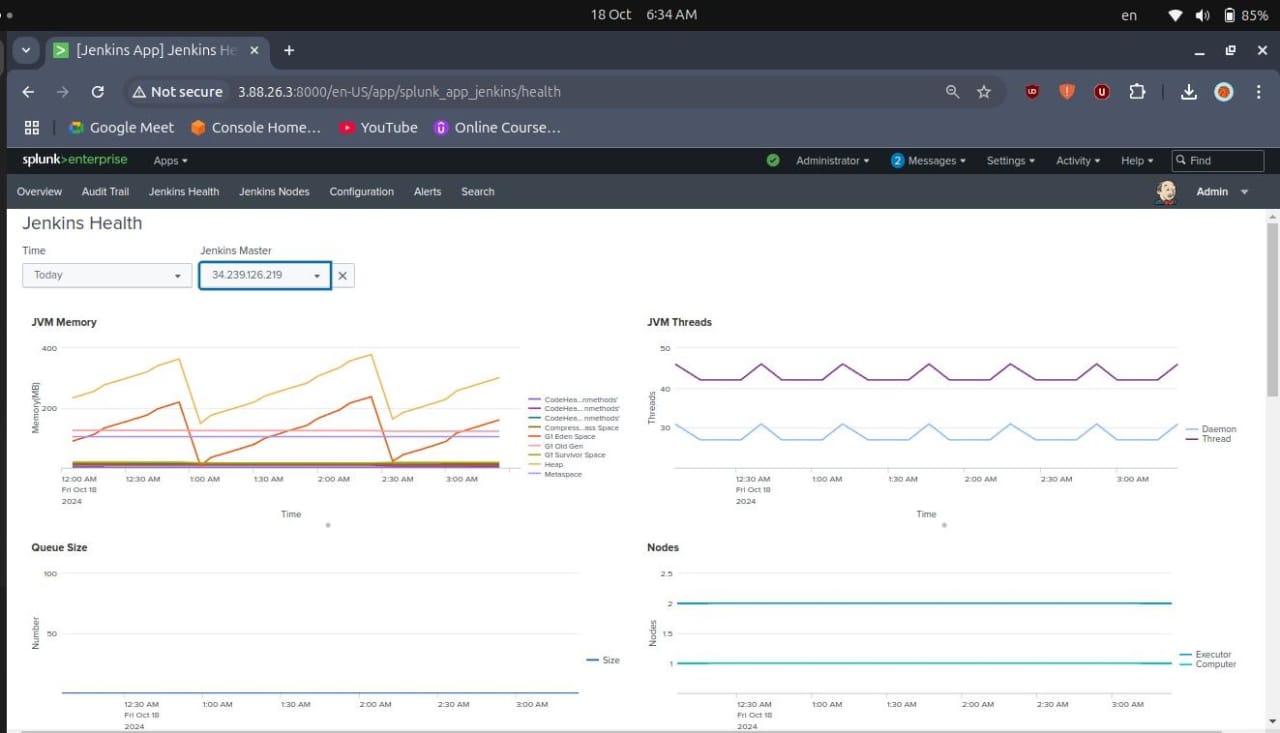This screenshot has height=733, width=1280.
Task: Click the splunk>enterprise logo
Action: tap(75, 160)
